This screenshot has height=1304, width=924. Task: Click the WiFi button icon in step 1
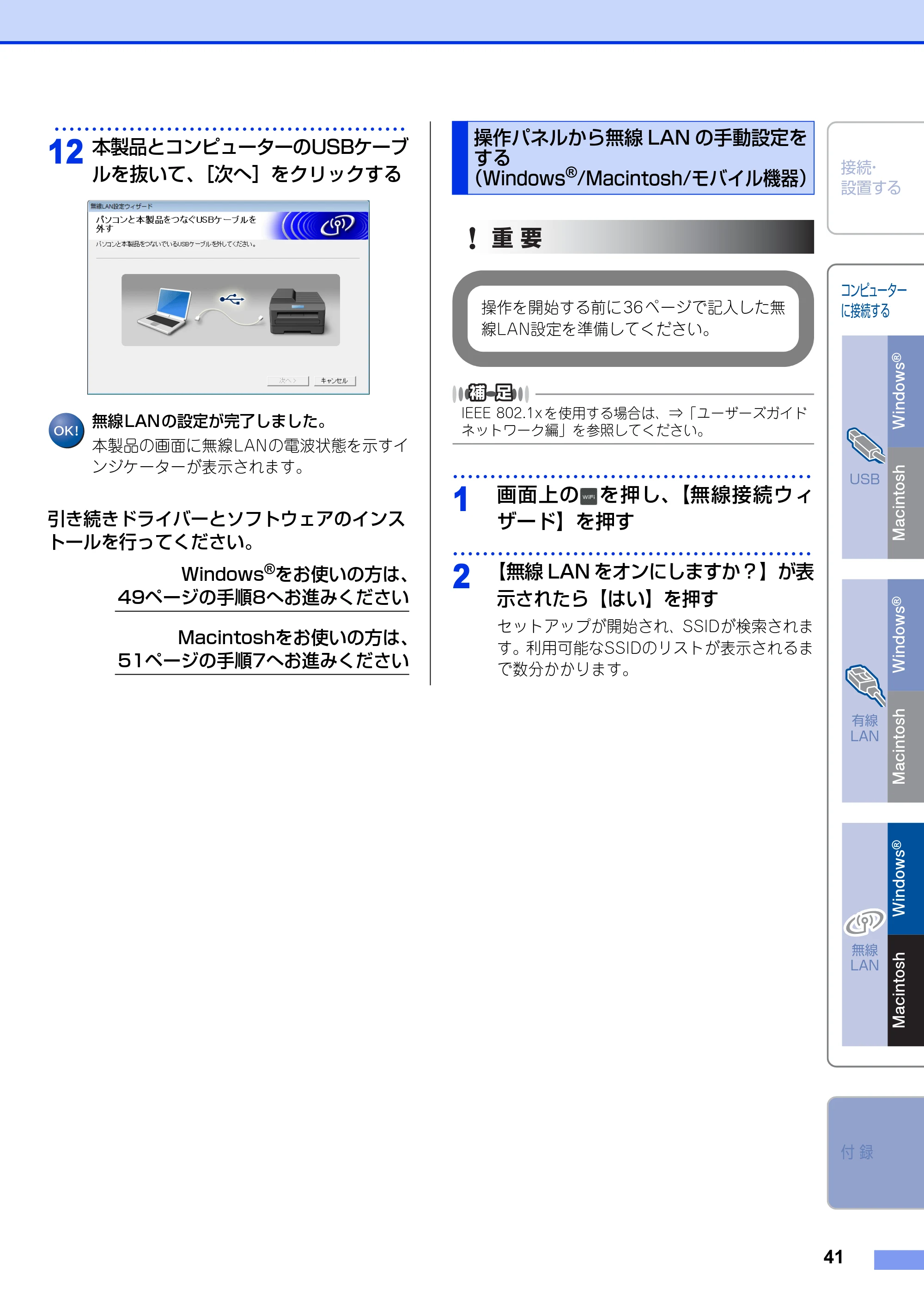click(588, 497)
